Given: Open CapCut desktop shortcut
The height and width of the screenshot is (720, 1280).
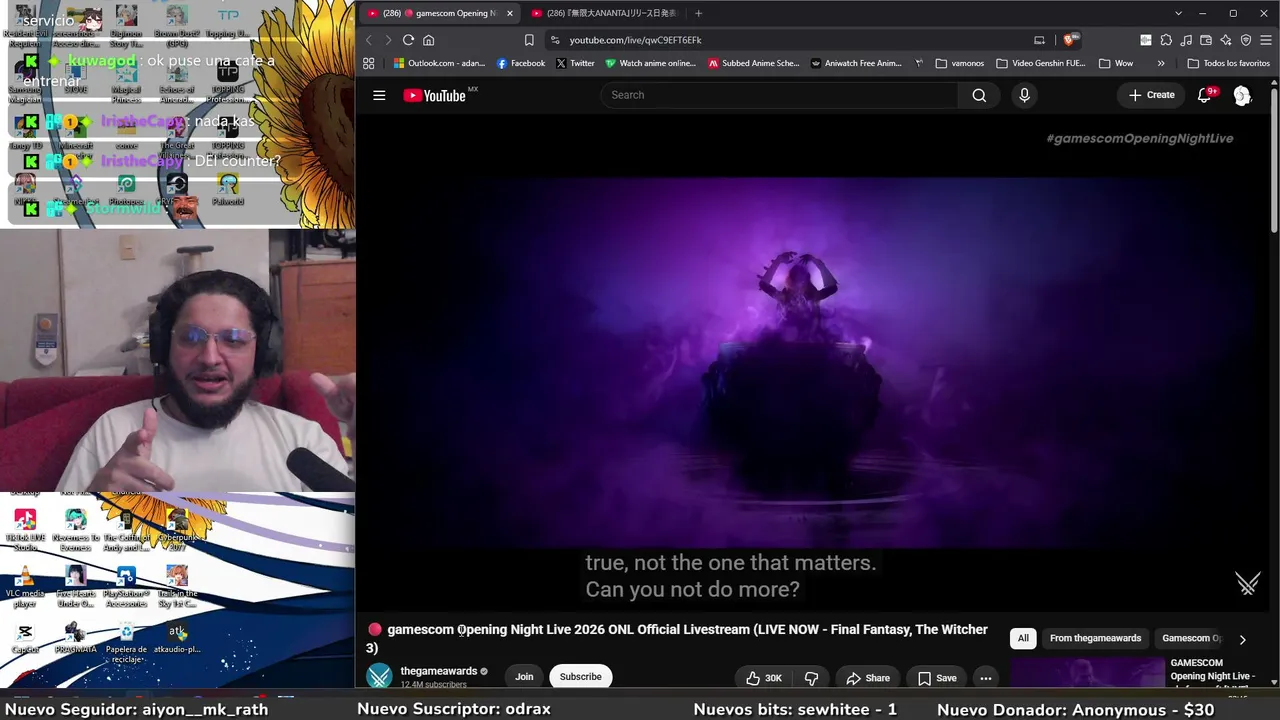Looking at the screenshot, I should pos(25,639).
